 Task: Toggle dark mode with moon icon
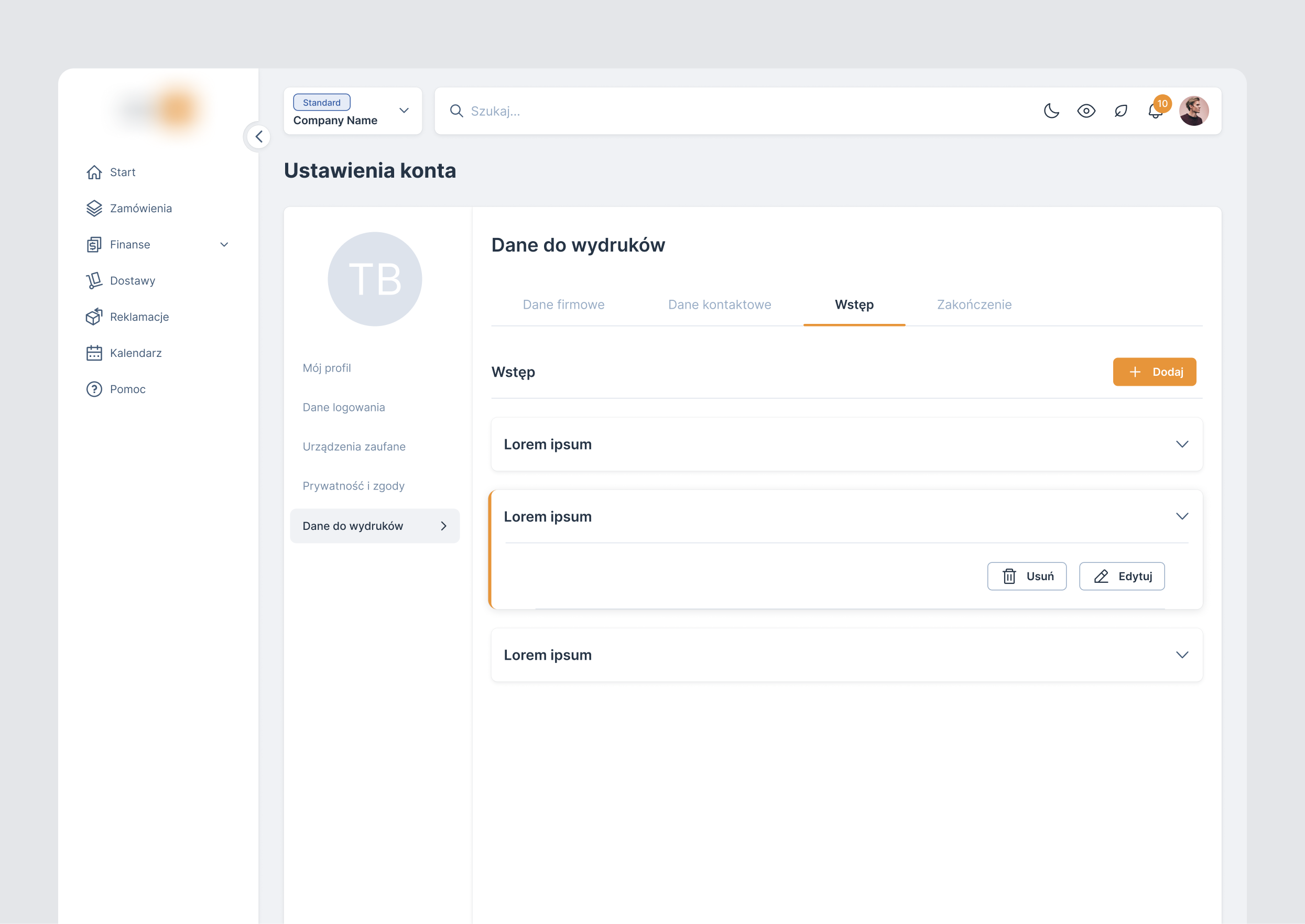coord(1051,111)
